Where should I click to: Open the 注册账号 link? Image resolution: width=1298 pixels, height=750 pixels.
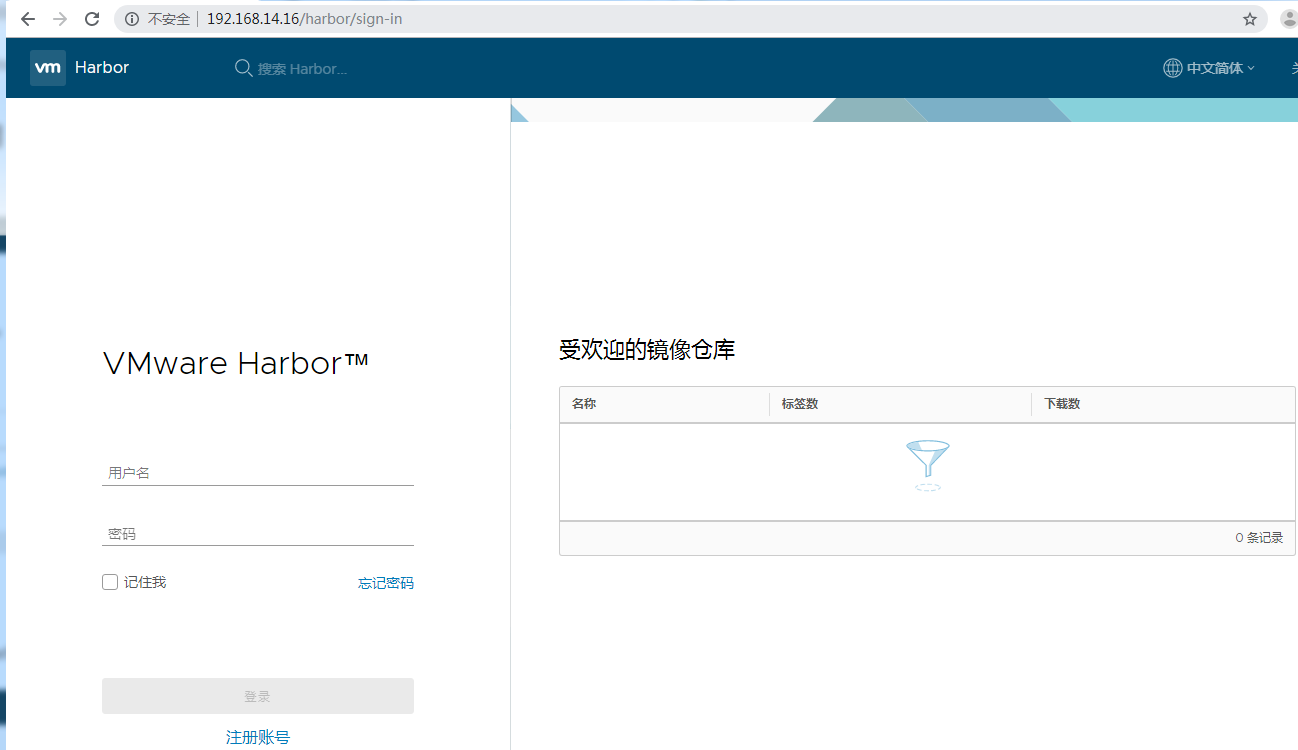[x=258, y=737]
